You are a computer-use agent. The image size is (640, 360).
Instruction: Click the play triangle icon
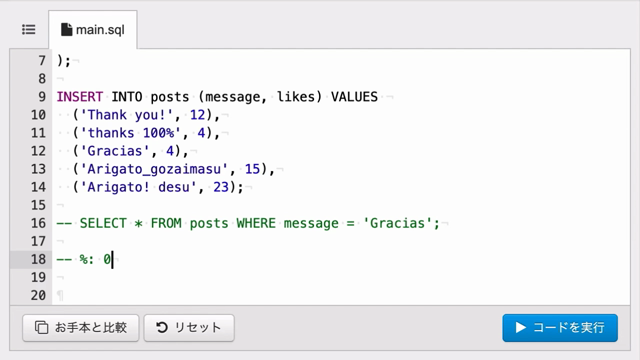click(x=520, y=327)
